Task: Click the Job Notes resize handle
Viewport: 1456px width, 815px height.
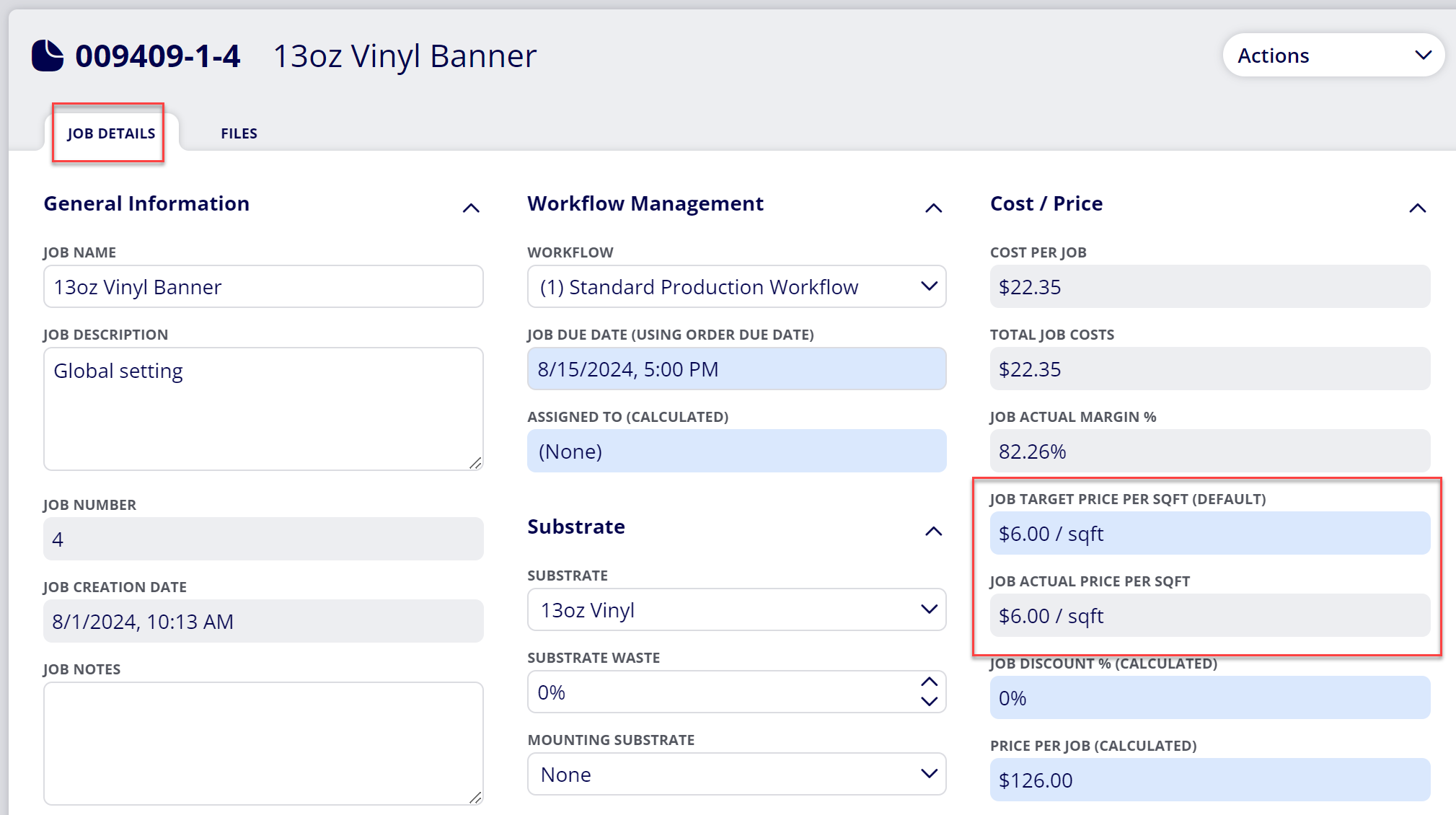Action: 475,798
